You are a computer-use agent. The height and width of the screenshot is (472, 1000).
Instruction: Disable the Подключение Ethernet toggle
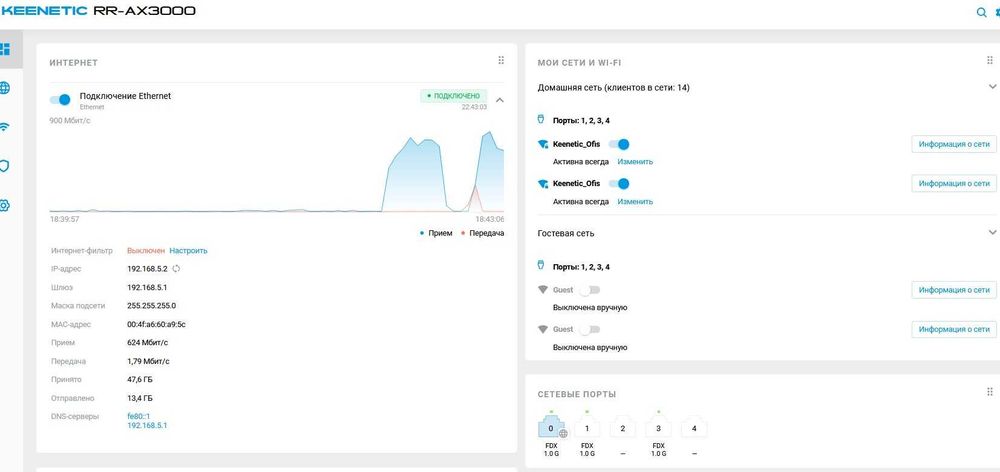(60, 100)
